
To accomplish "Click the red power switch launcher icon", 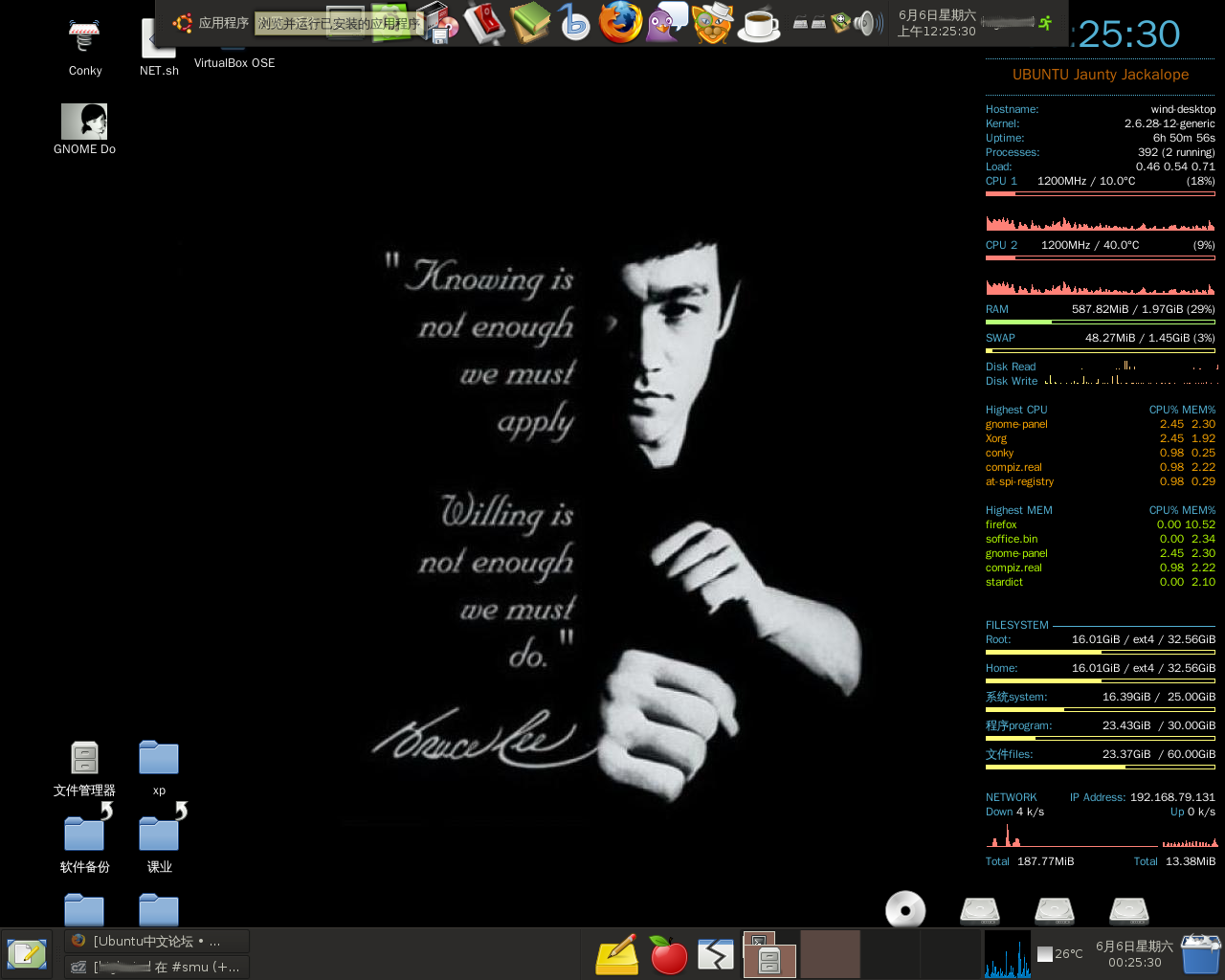I will 485,22.
